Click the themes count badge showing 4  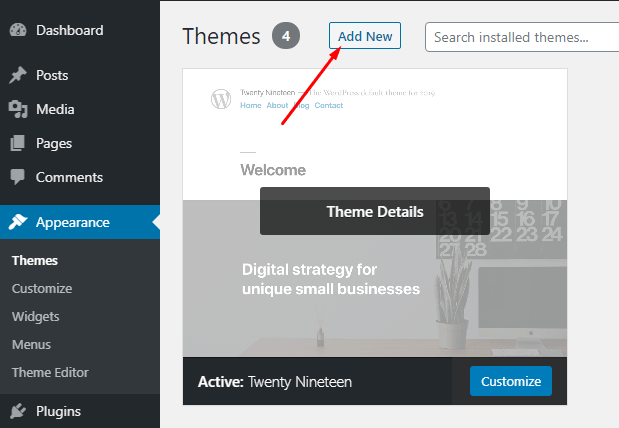click(286, 36)
